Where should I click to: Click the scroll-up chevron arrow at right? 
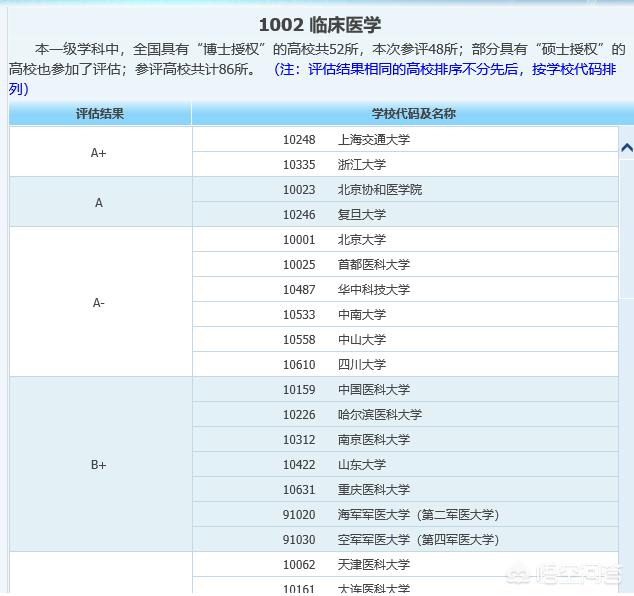(627, 148)
